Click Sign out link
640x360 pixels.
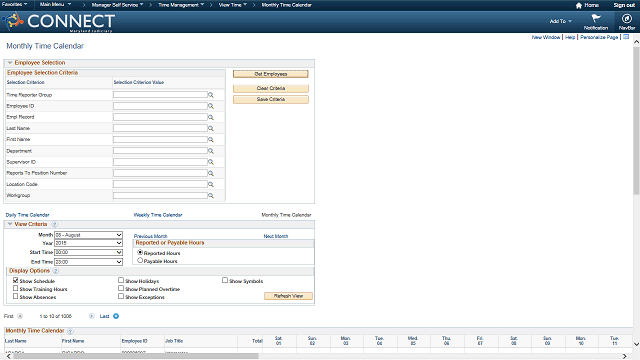point(624,5)
